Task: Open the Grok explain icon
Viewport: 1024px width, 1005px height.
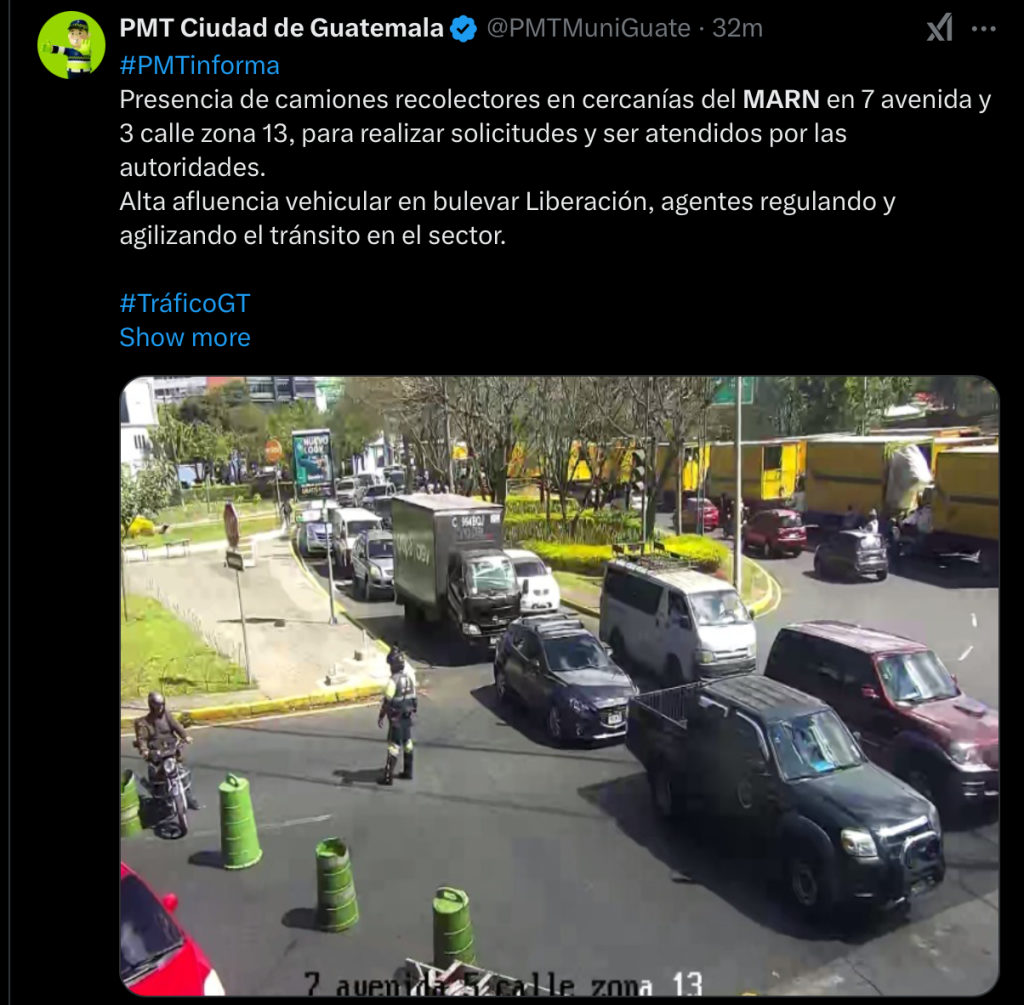Action: [940, 29]
